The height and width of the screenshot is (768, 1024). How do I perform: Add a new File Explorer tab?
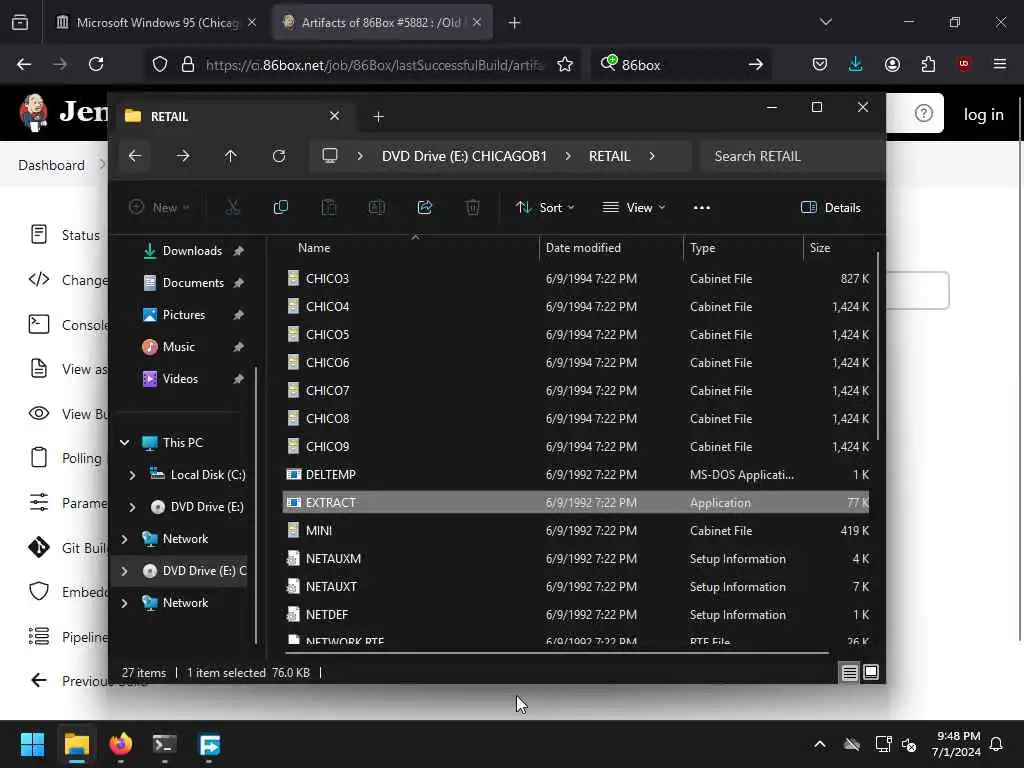click(x=378, y=116)
